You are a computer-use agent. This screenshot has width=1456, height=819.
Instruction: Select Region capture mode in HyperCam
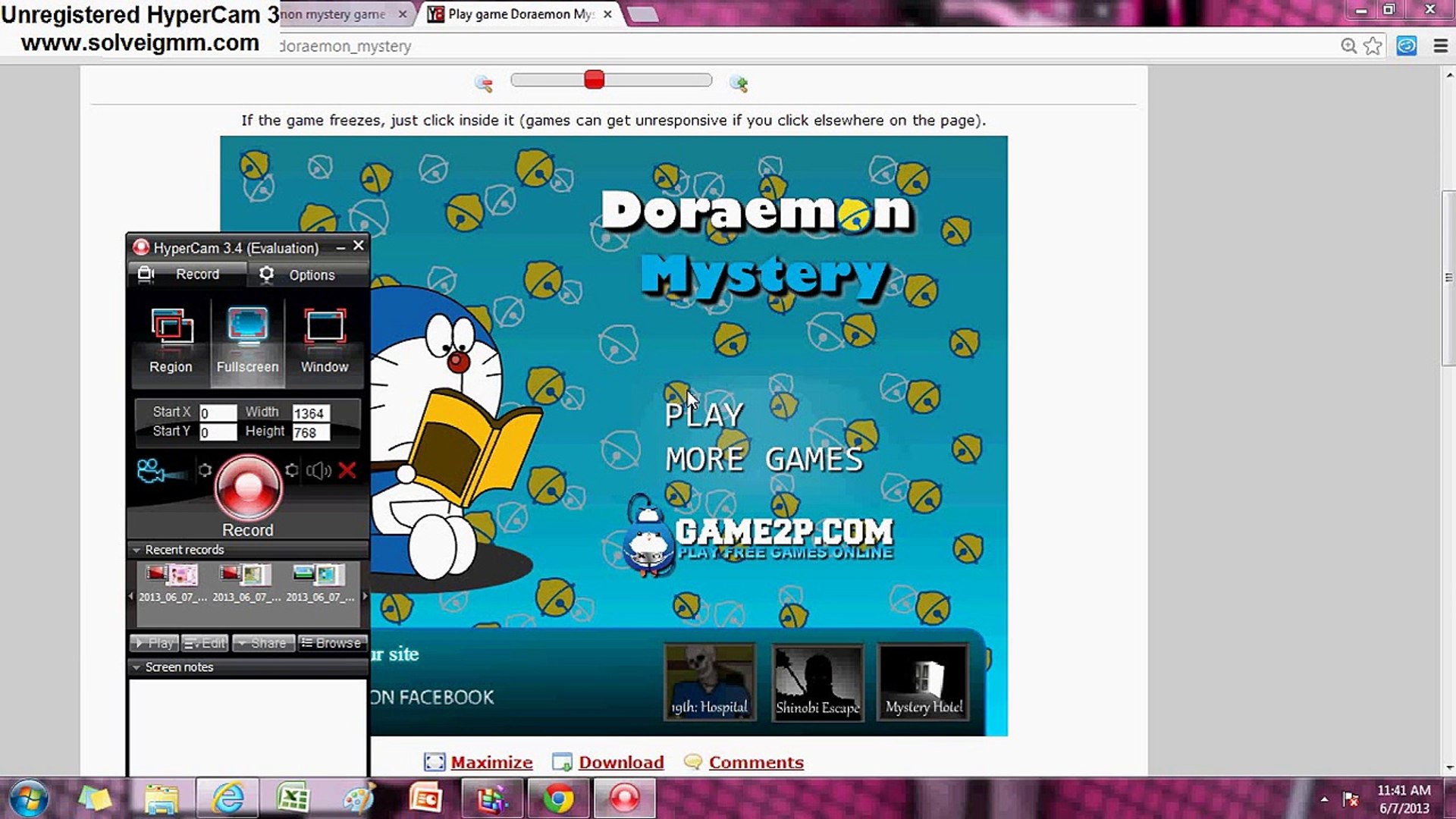click(x=171, y=340)
